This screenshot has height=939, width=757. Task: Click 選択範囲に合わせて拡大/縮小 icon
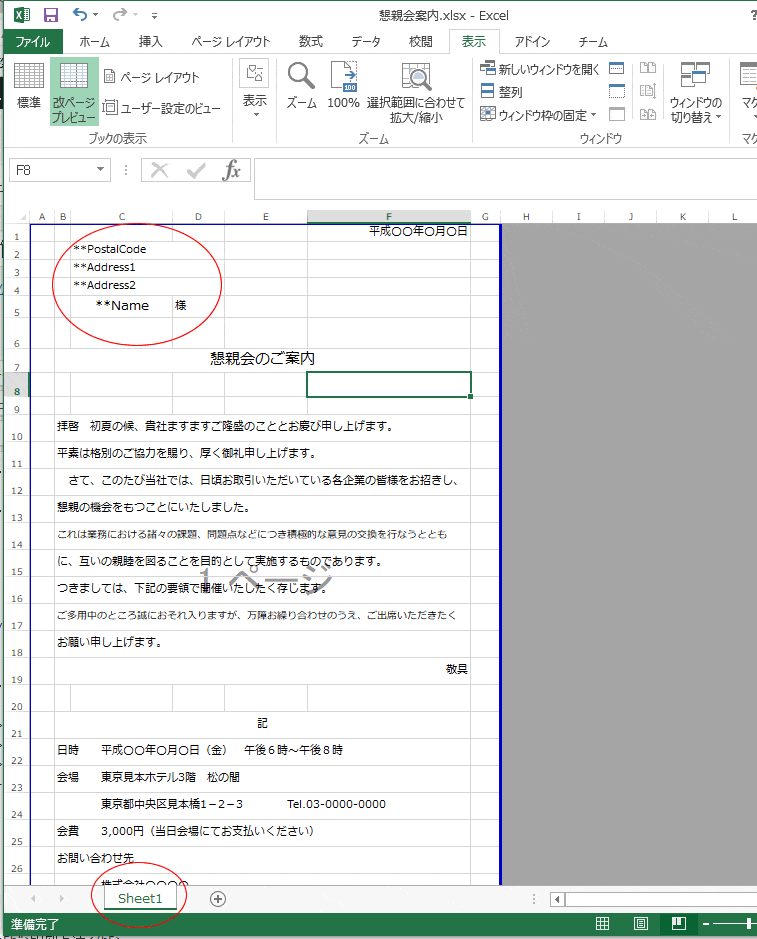[416, 91]
